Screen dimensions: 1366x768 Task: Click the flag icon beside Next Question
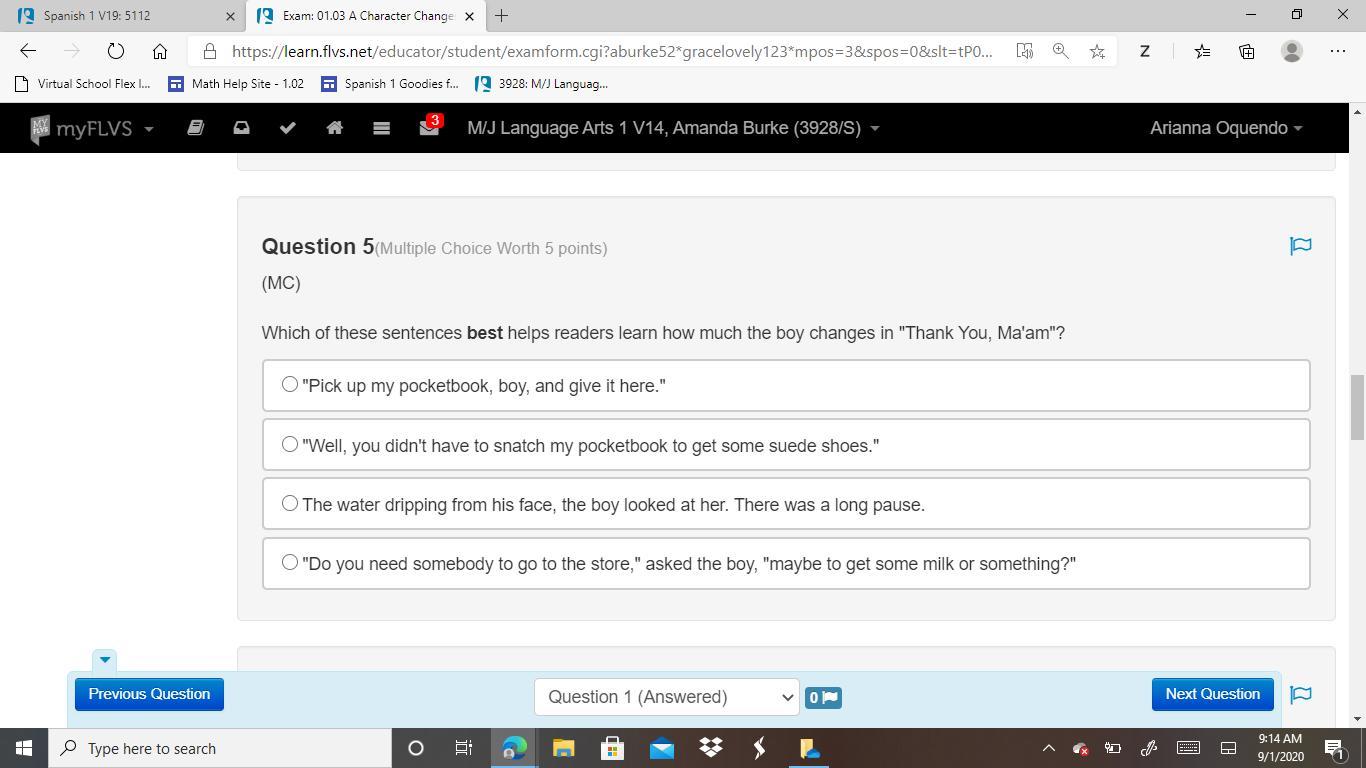point(1300,694)
